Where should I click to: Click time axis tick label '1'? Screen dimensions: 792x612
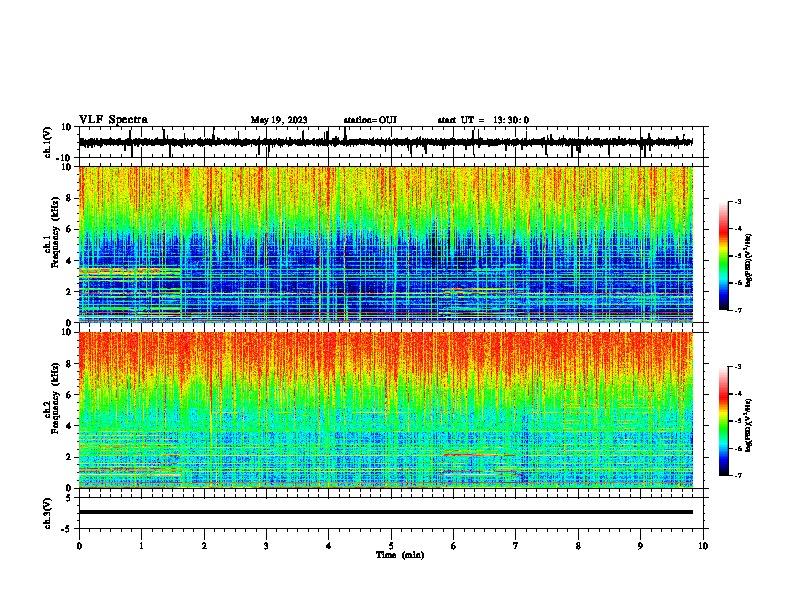tap(142, 546)
